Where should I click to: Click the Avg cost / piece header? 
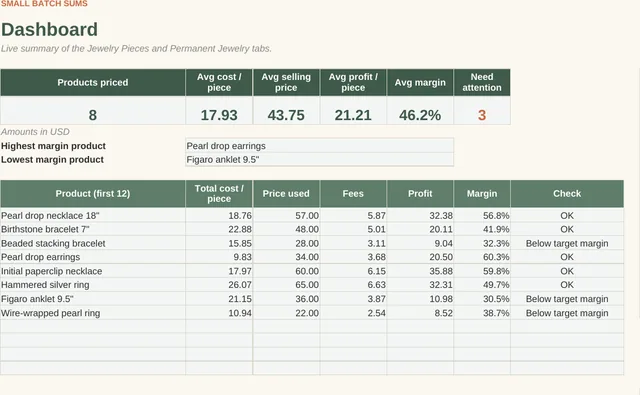pyautogui.click(x=219, y=82)
